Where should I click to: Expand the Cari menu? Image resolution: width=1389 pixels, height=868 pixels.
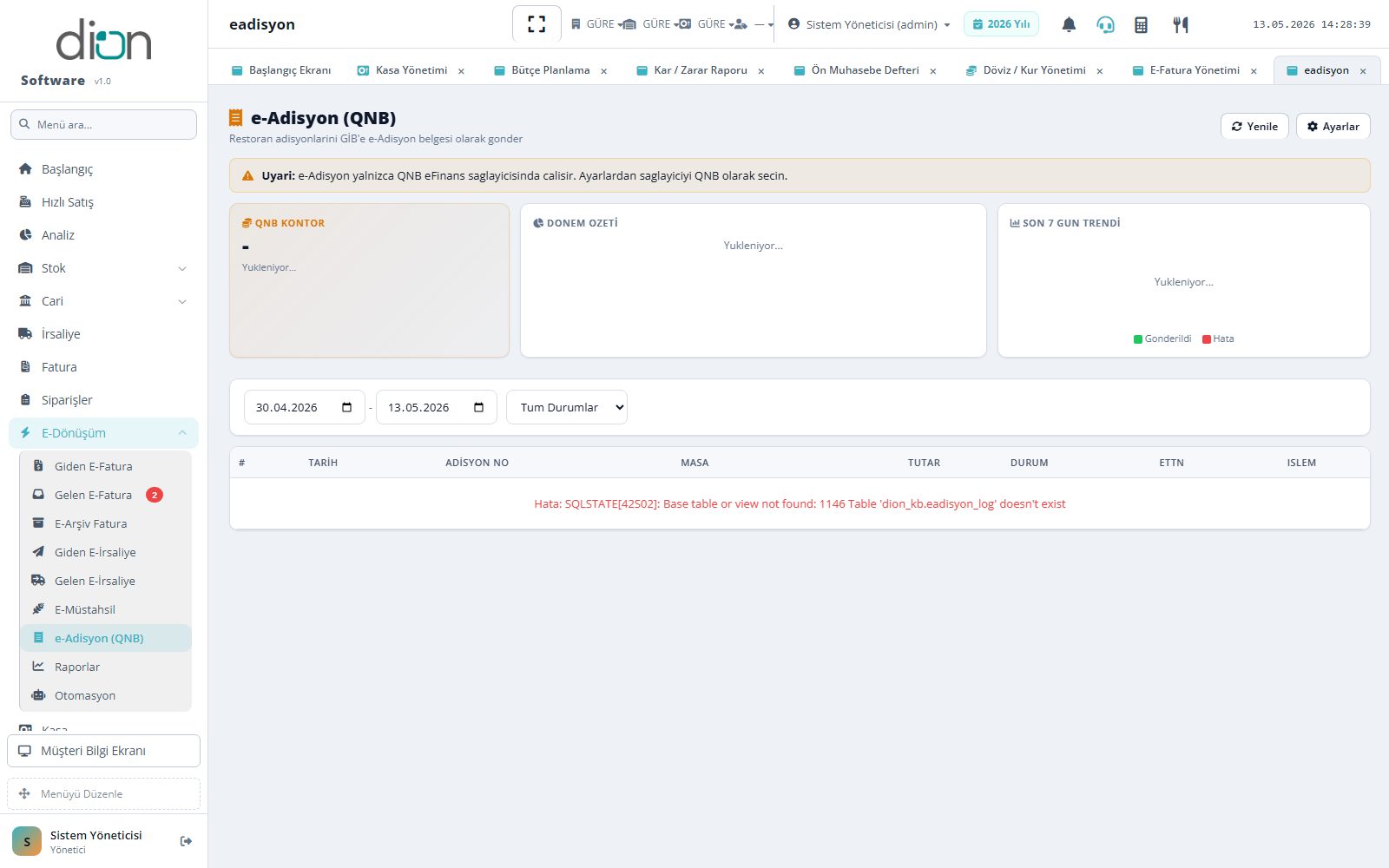pyautogui.click(x=104, y=301)
